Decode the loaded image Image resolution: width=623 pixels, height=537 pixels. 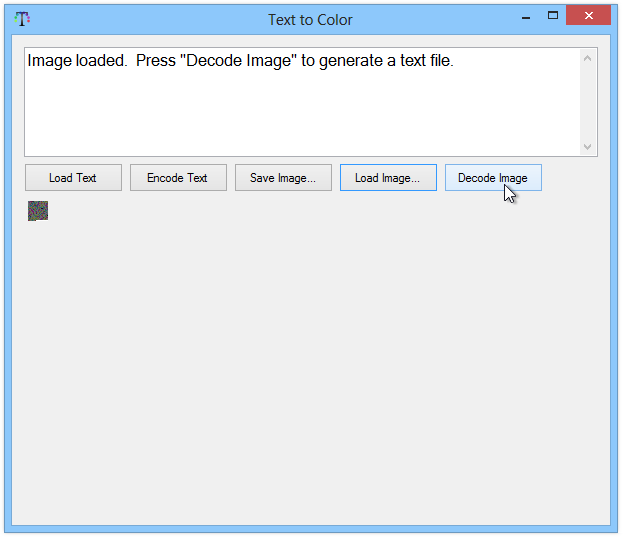point(493,178)
